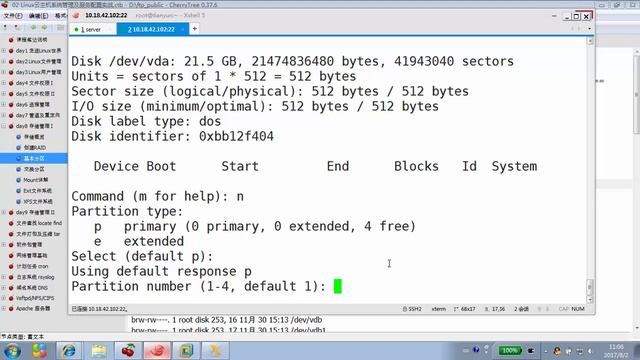Viewport: 640px width, 360px height.
Task: Click first CherryTree toolbar node icon
Action: click(x=5, y=27)
